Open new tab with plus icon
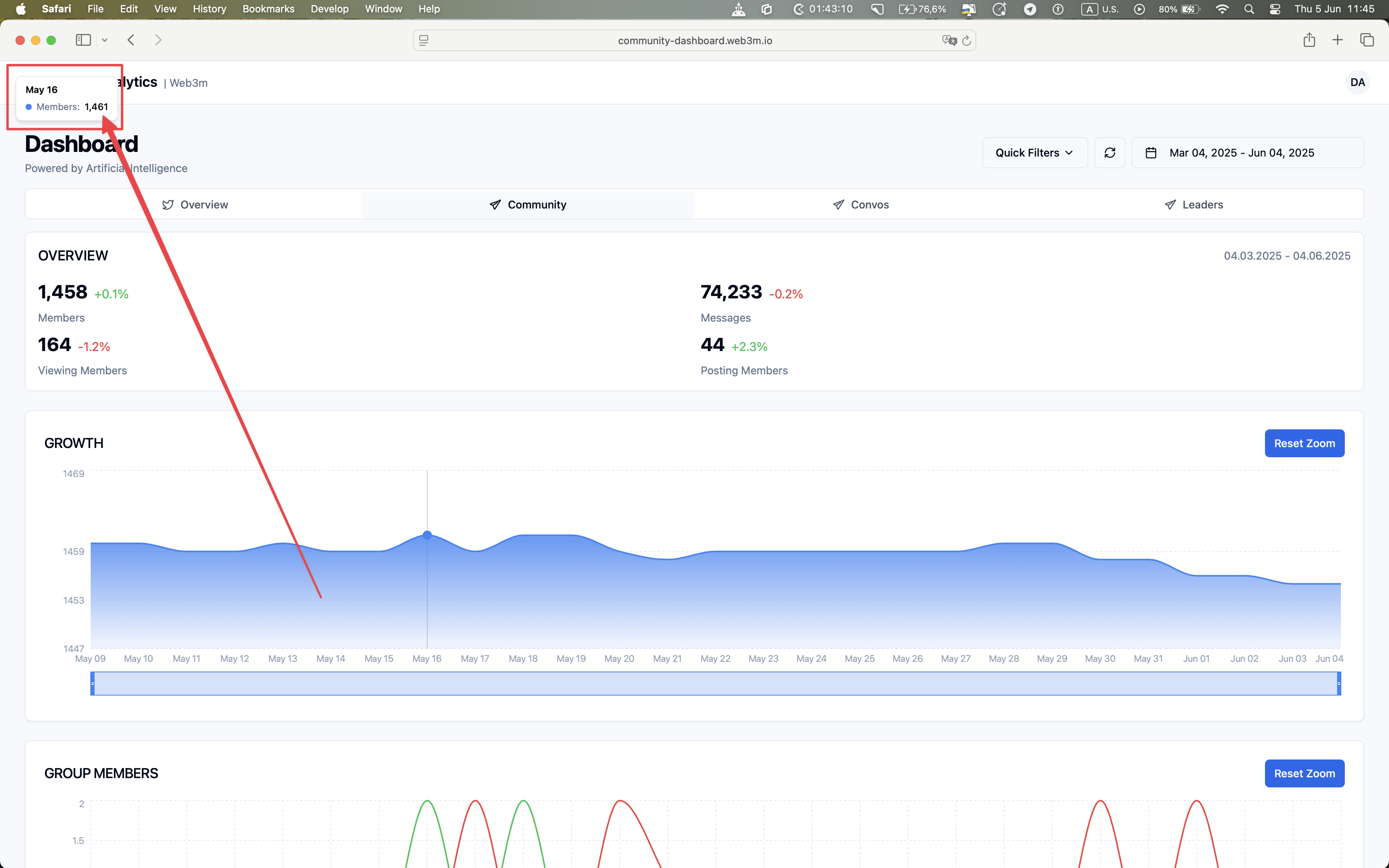The image size is (1389, 868). 1337,40
